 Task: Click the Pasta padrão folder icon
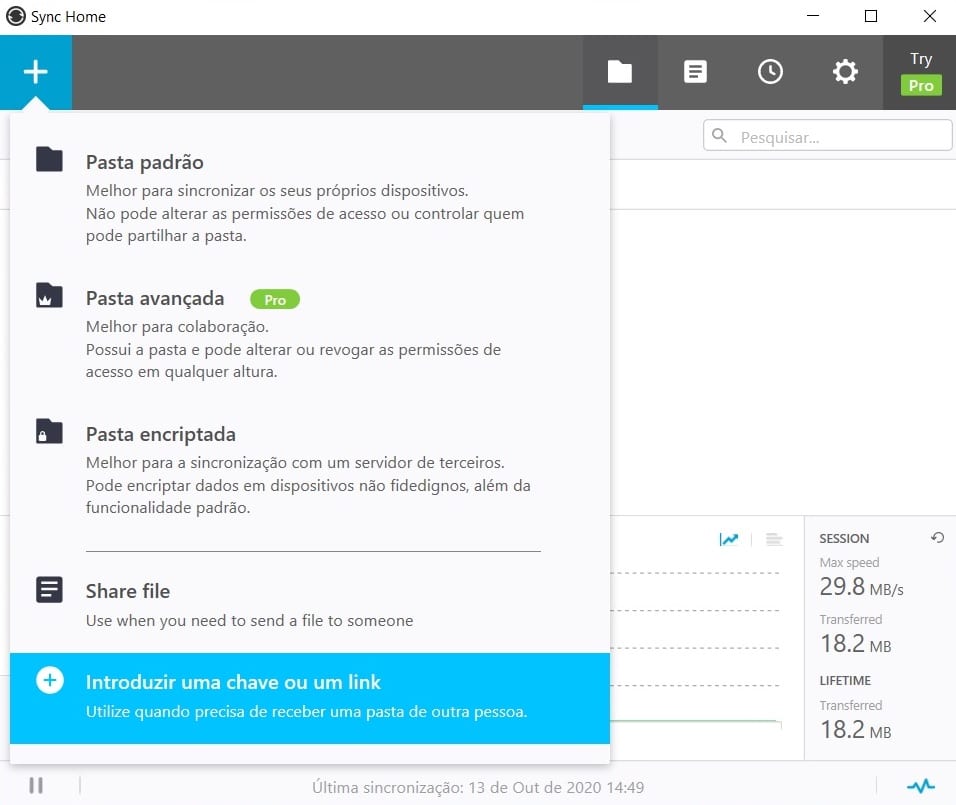click(x=49, y=160)
